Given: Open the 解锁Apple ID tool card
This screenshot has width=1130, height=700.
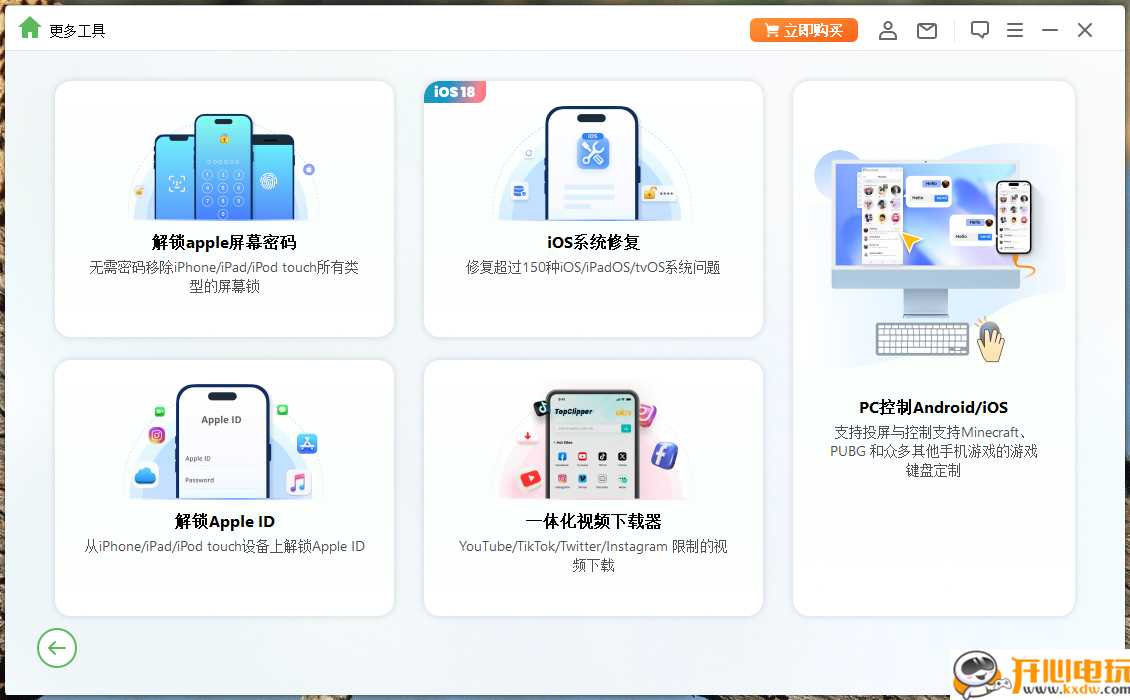Looking at the screenshot, I should [223, 487].
